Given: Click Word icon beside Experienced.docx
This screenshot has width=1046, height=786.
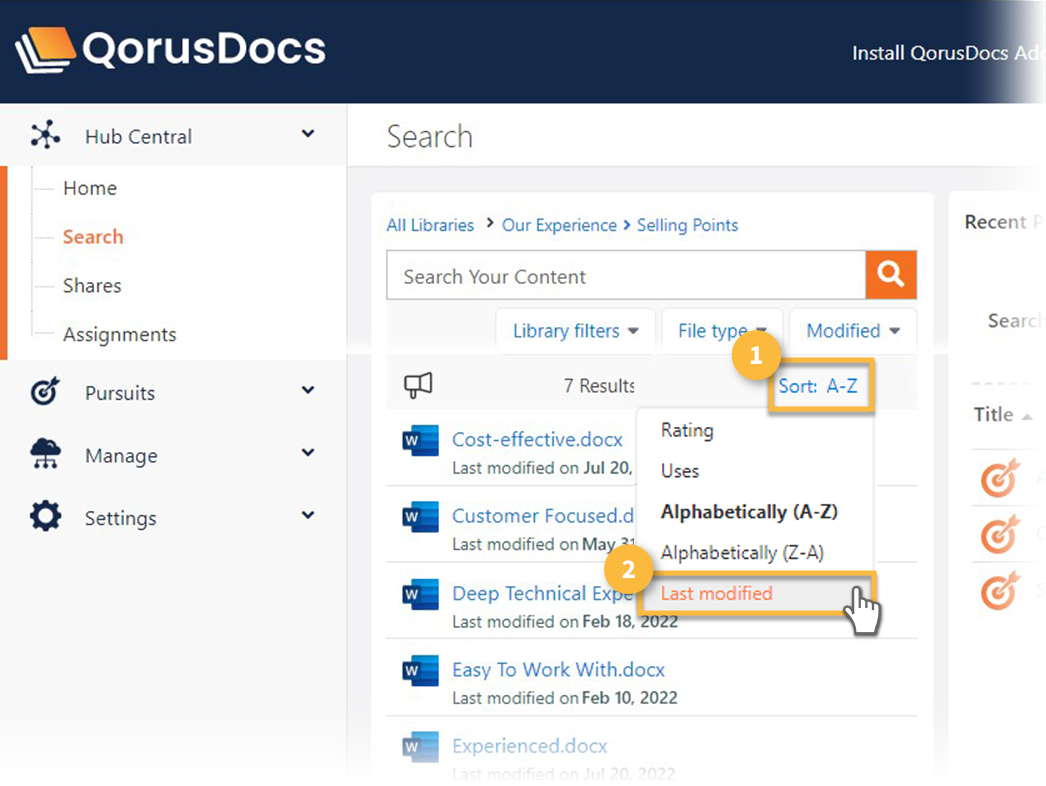Looking at the screenshot, I should coord(420,747).
